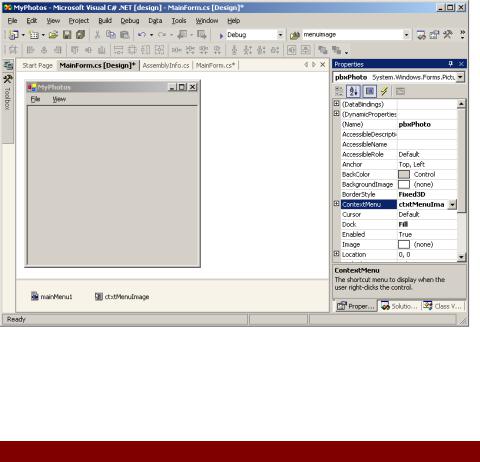Open the File menu in Visual Studio

(12, 21)
